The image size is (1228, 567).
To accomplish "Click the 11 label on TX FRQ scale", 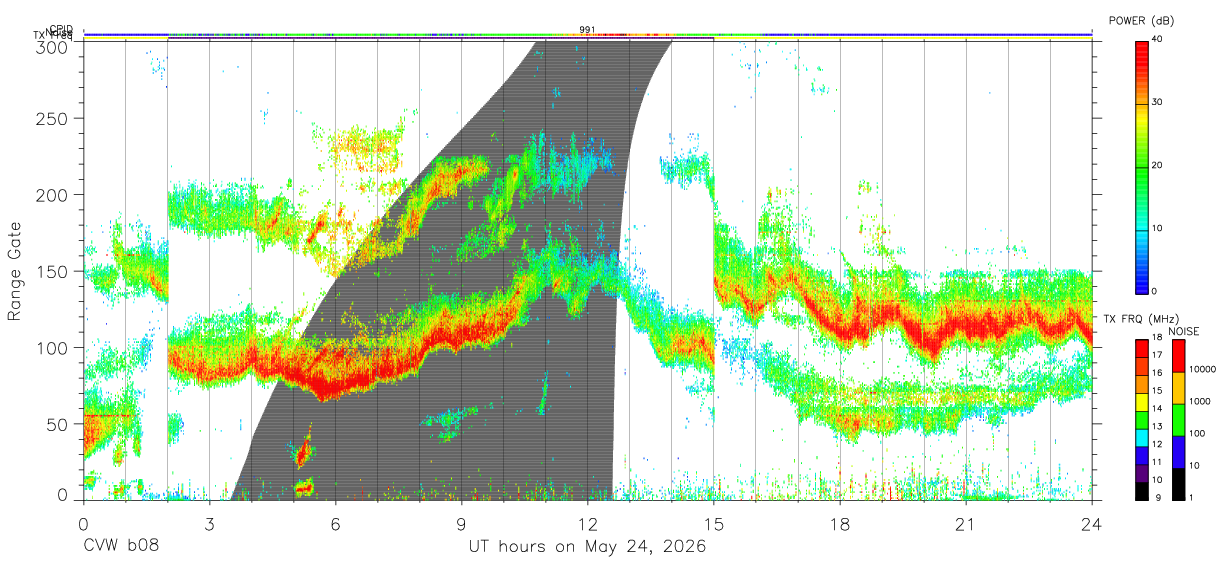I will point(1156,462).
